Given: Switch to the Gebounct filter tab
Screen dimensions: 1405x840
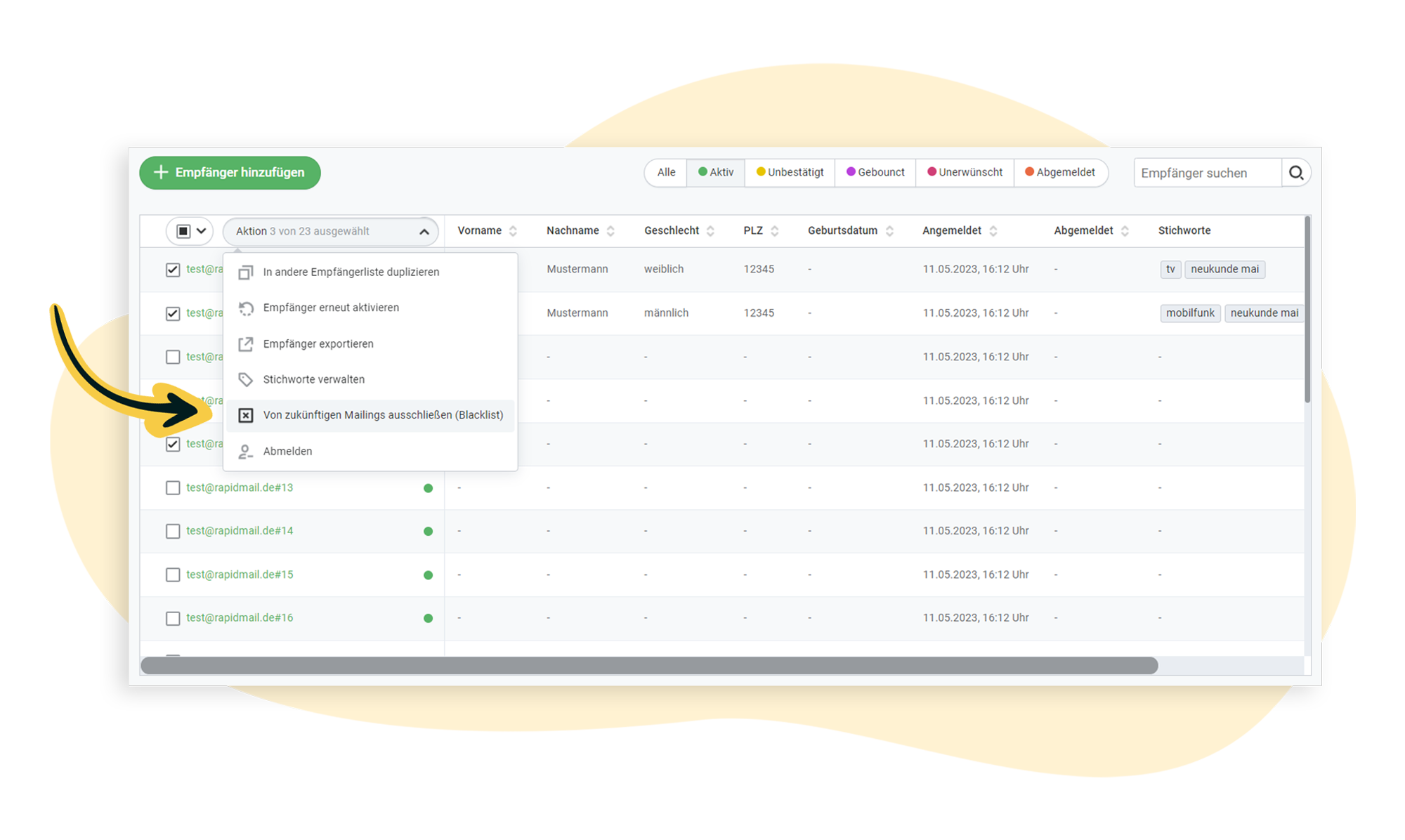Looking at the screenshot, I should tap(875, 173).
